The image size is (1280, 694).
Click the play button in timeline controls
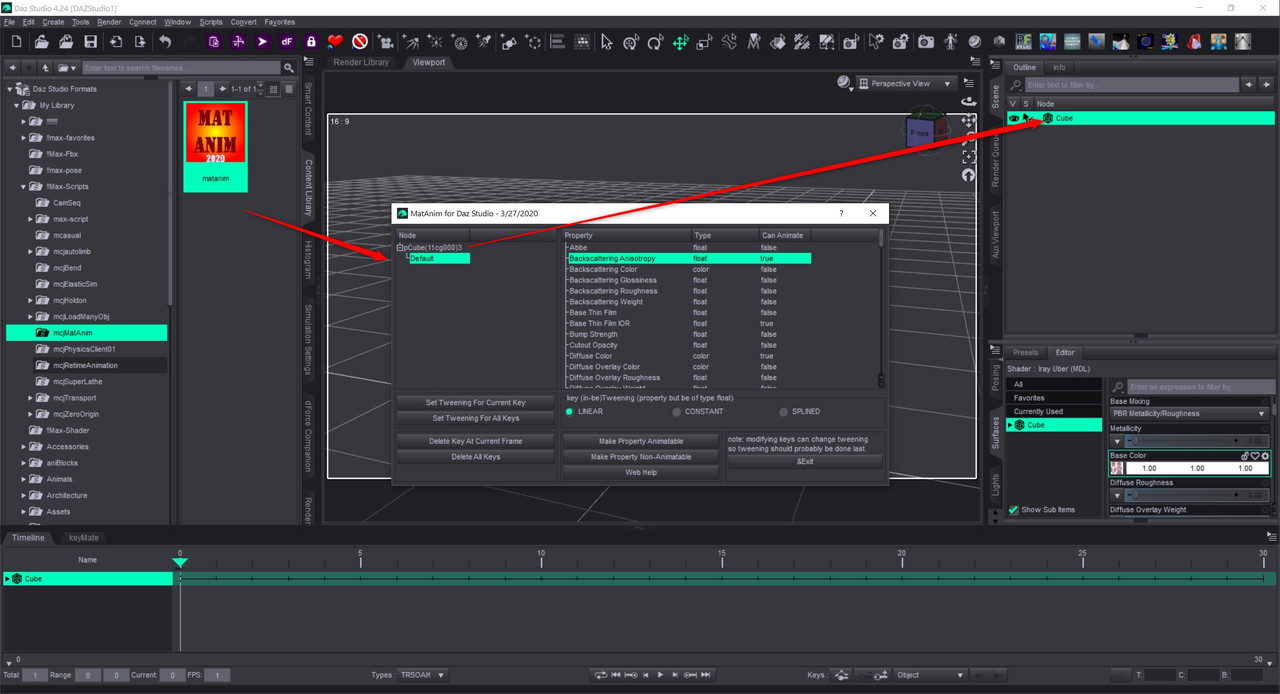click(x=660, y=675)
